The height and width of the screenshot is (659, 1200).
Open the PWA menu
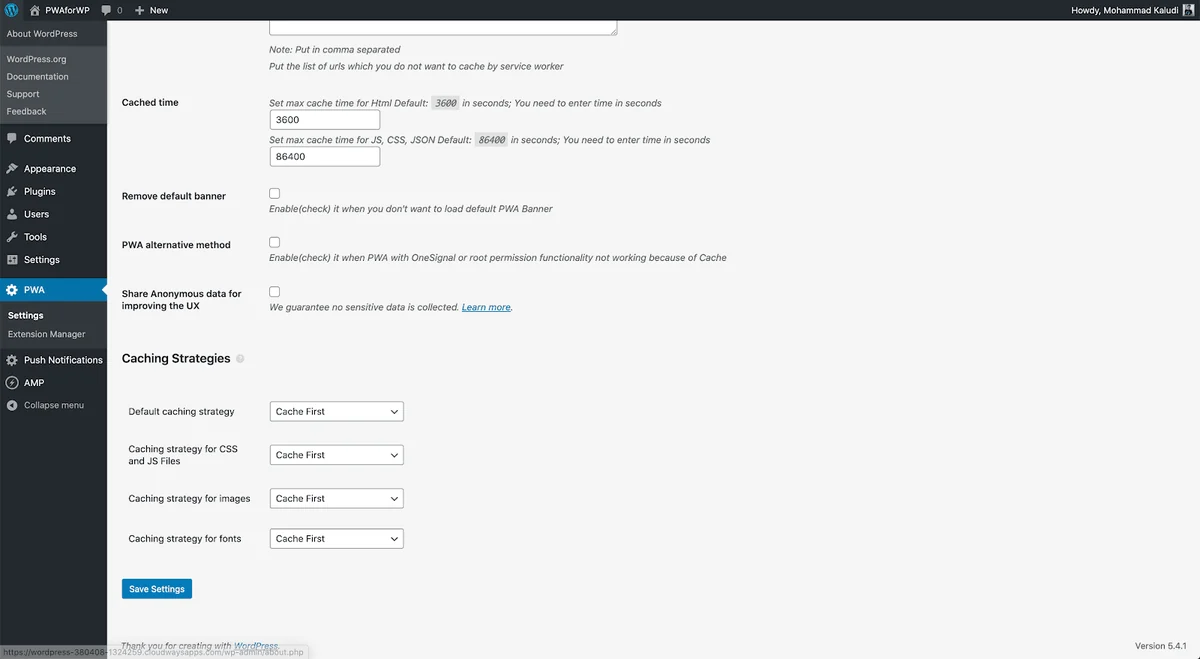tap(53, 290)
